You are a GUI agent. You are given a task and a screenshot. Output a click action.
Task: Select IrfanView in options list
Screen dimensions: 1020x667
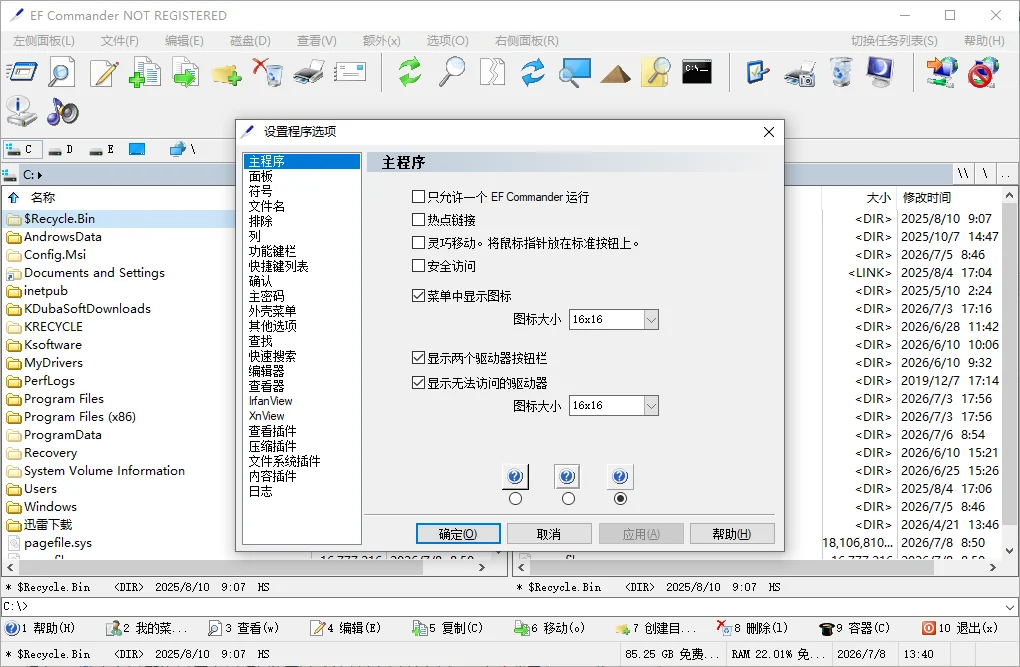[271, 401]
